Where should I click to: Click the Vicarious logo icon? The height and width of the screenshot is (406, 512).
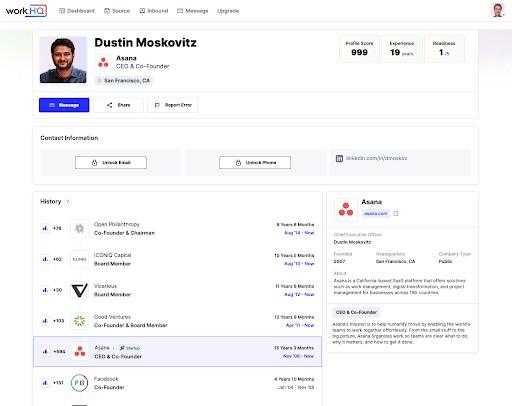point(79,290)
